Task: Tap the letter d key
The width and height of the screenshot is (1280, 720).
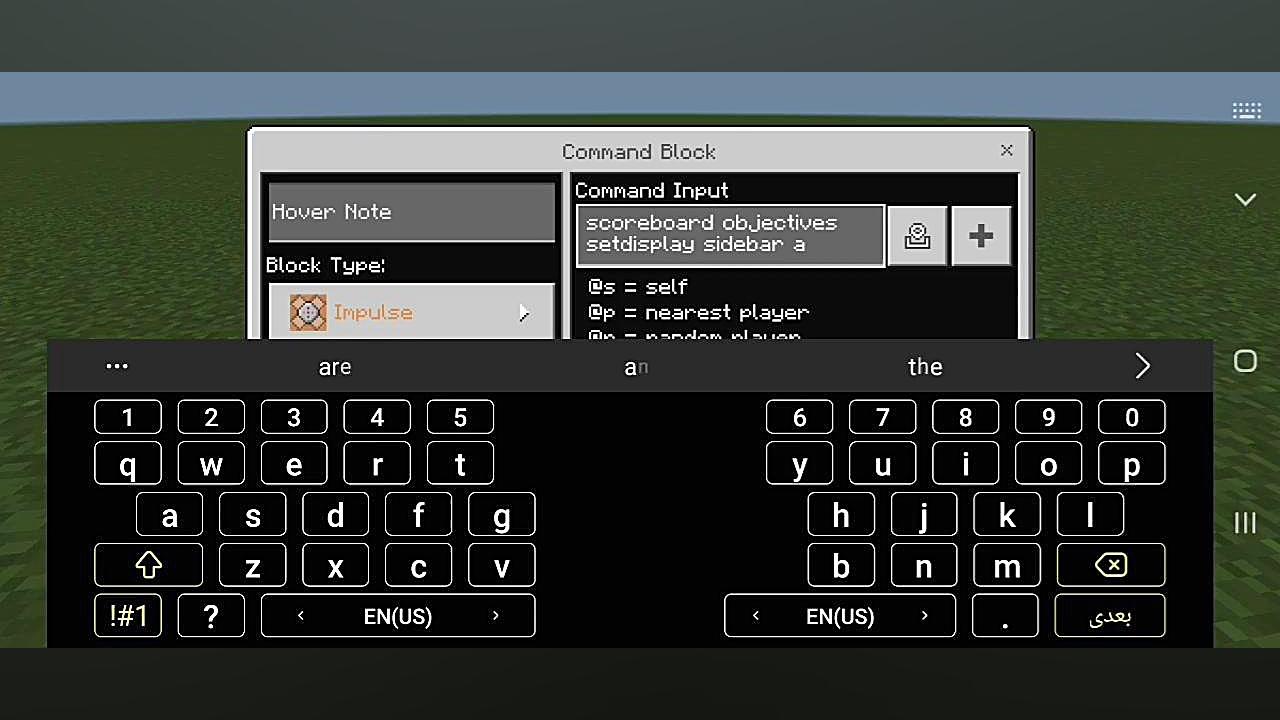Action: [335, 515]
